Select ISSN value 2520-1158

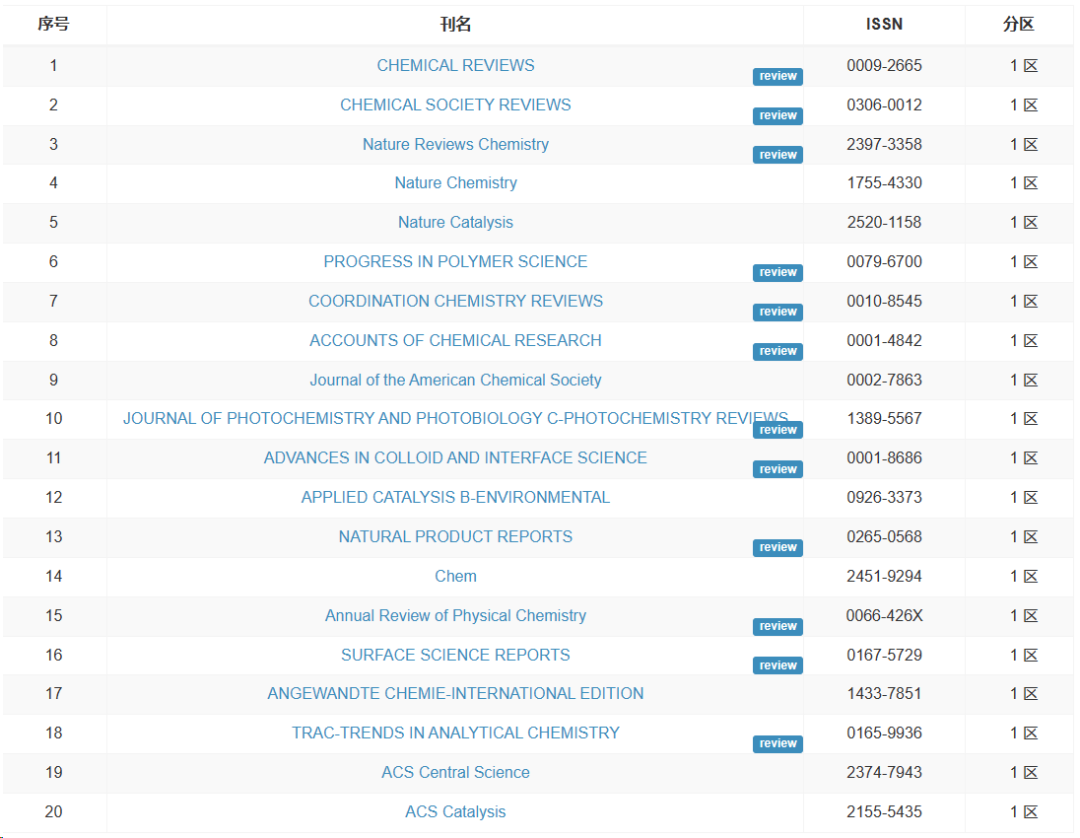[884, 222]
